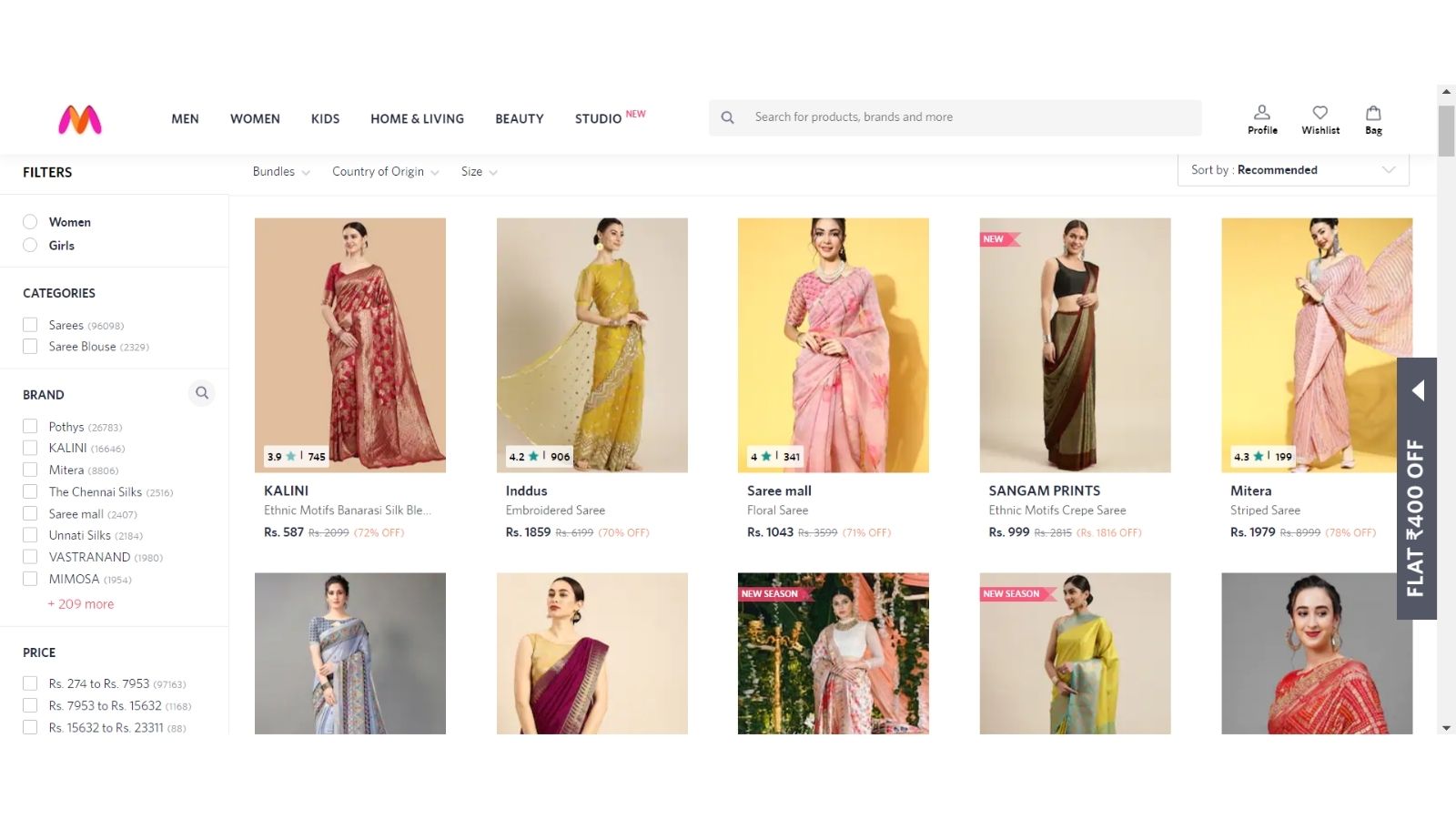The image size is (1456, 819).
Task: Collapse the FLAT ₹400 OFF panel arrow
Action: point(1418,389)
